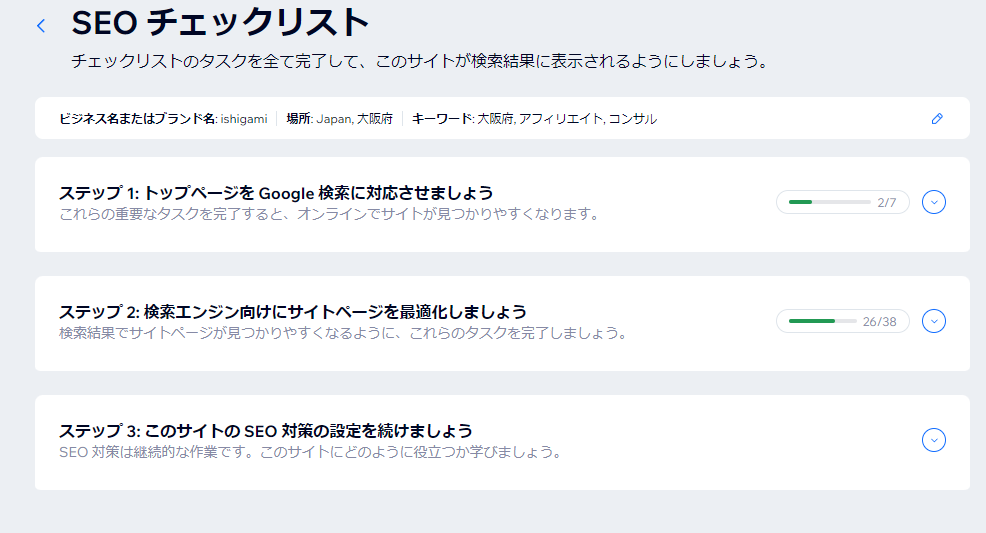The height and width of the screenshot is (533, 986).
Task: Click the Step 2 progress bar showing 26/38
Action: 843,321
